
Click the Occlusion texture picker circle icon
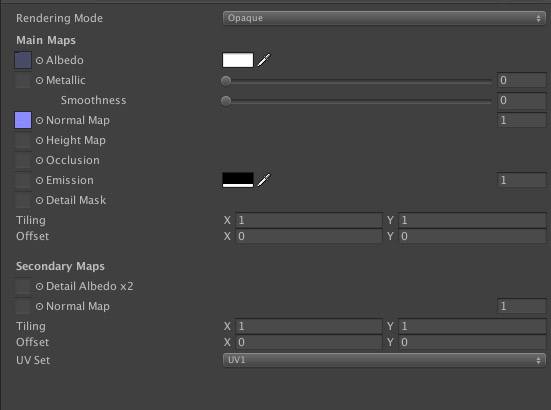[39, 161]
